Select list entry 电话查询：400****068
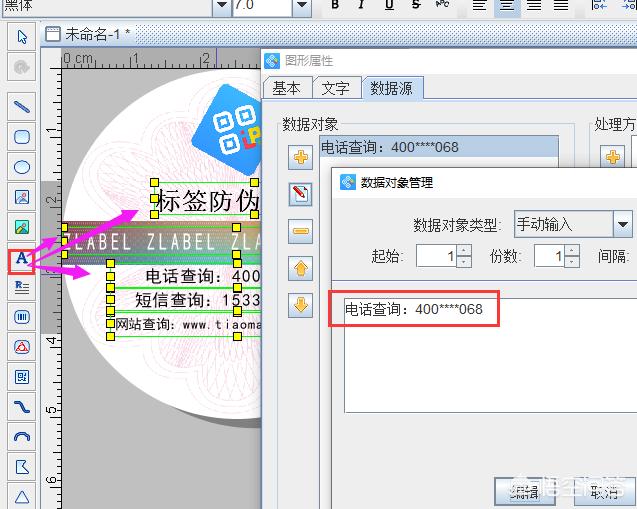The image size is (637, 509). point(439,147)
